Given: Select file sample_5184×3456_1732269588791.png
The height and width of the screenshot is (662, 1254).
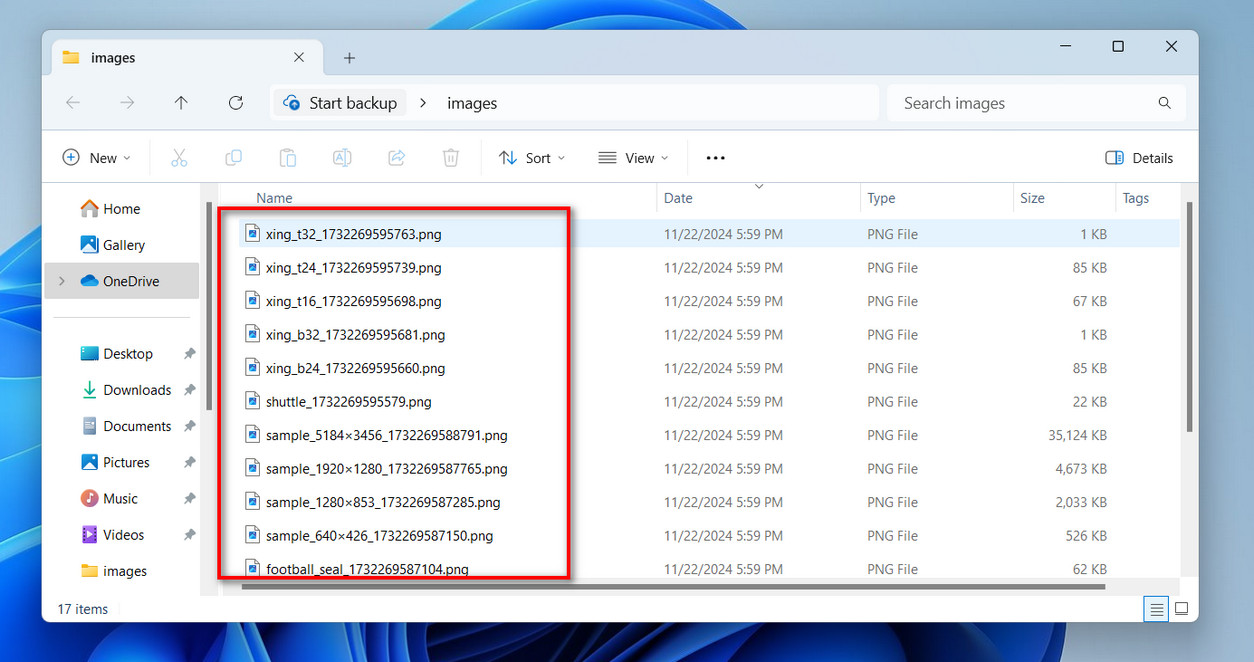Looking at the screenshot, I should coord(387,435).
